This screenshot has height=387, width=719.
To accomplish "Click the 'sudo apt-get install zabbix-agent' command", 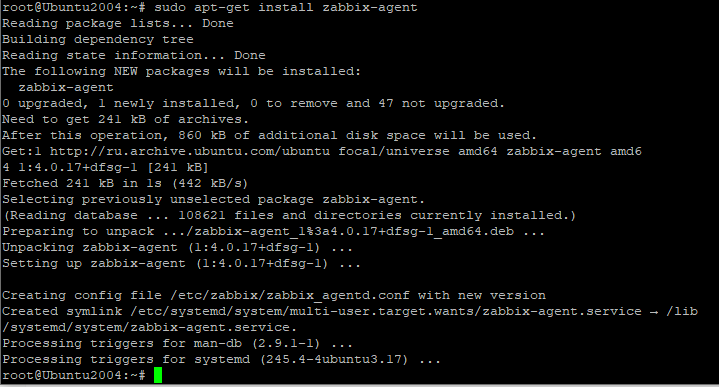I will [286, 8].
